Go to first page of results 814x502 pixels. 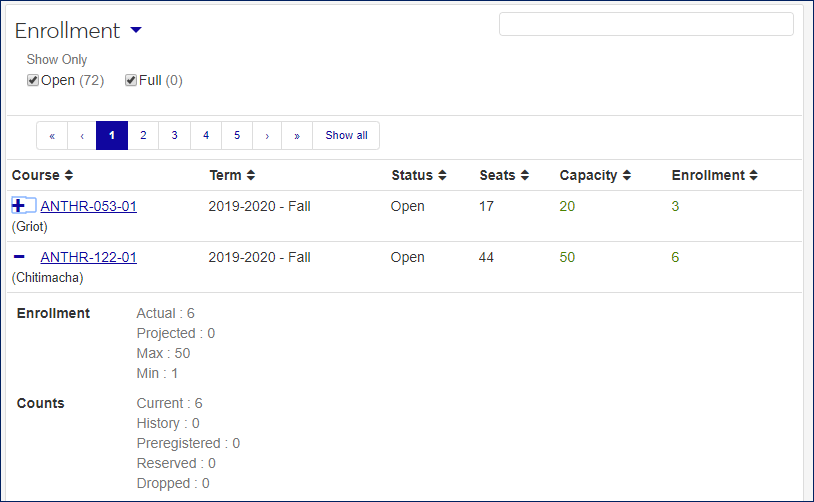(52, 136)
